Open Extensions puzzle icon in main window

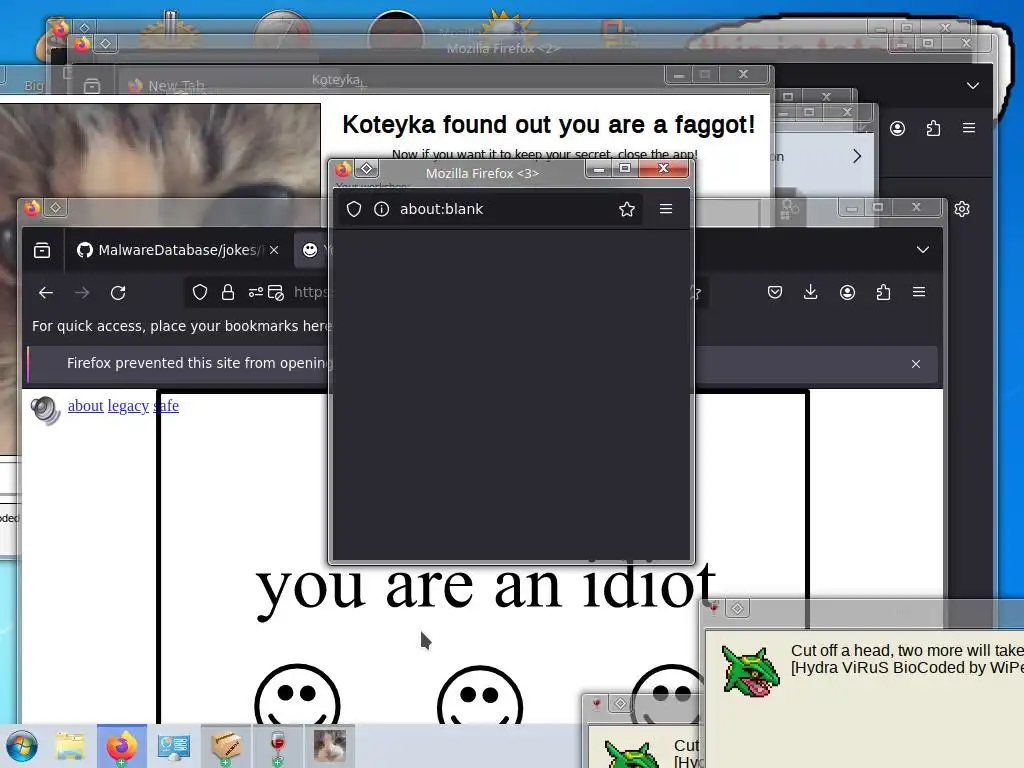[884, 292]
